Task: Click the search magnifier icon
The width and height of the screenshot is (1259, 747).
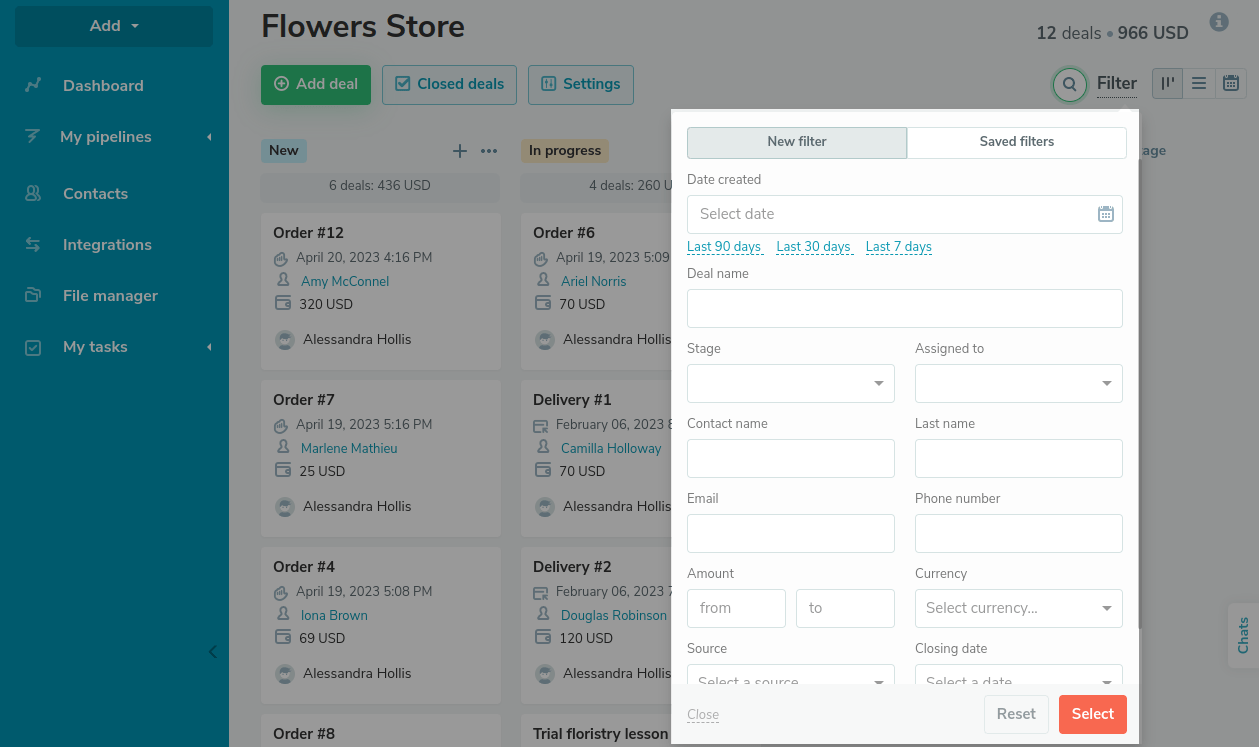Action: pos(1069,85)
